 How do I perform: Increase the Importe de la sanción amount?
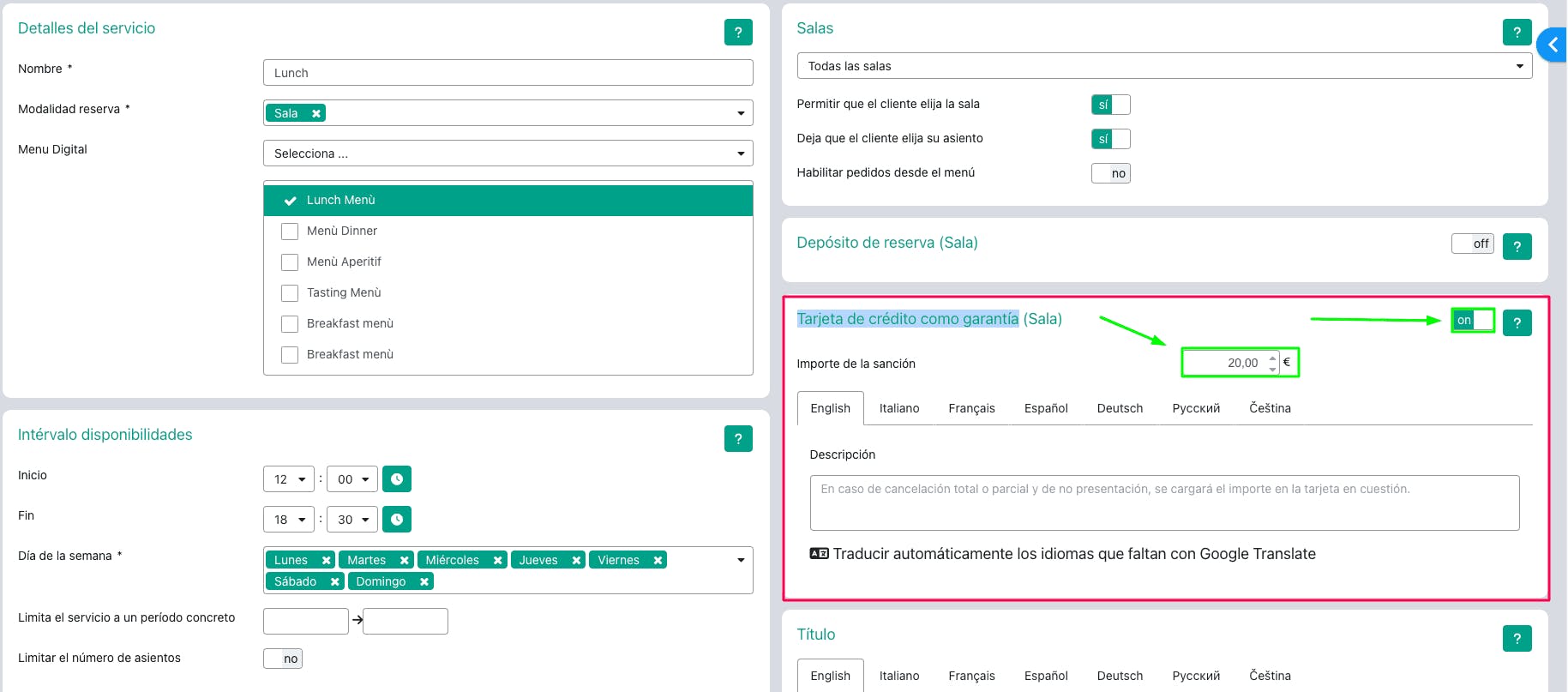(x=1272, y=358)
